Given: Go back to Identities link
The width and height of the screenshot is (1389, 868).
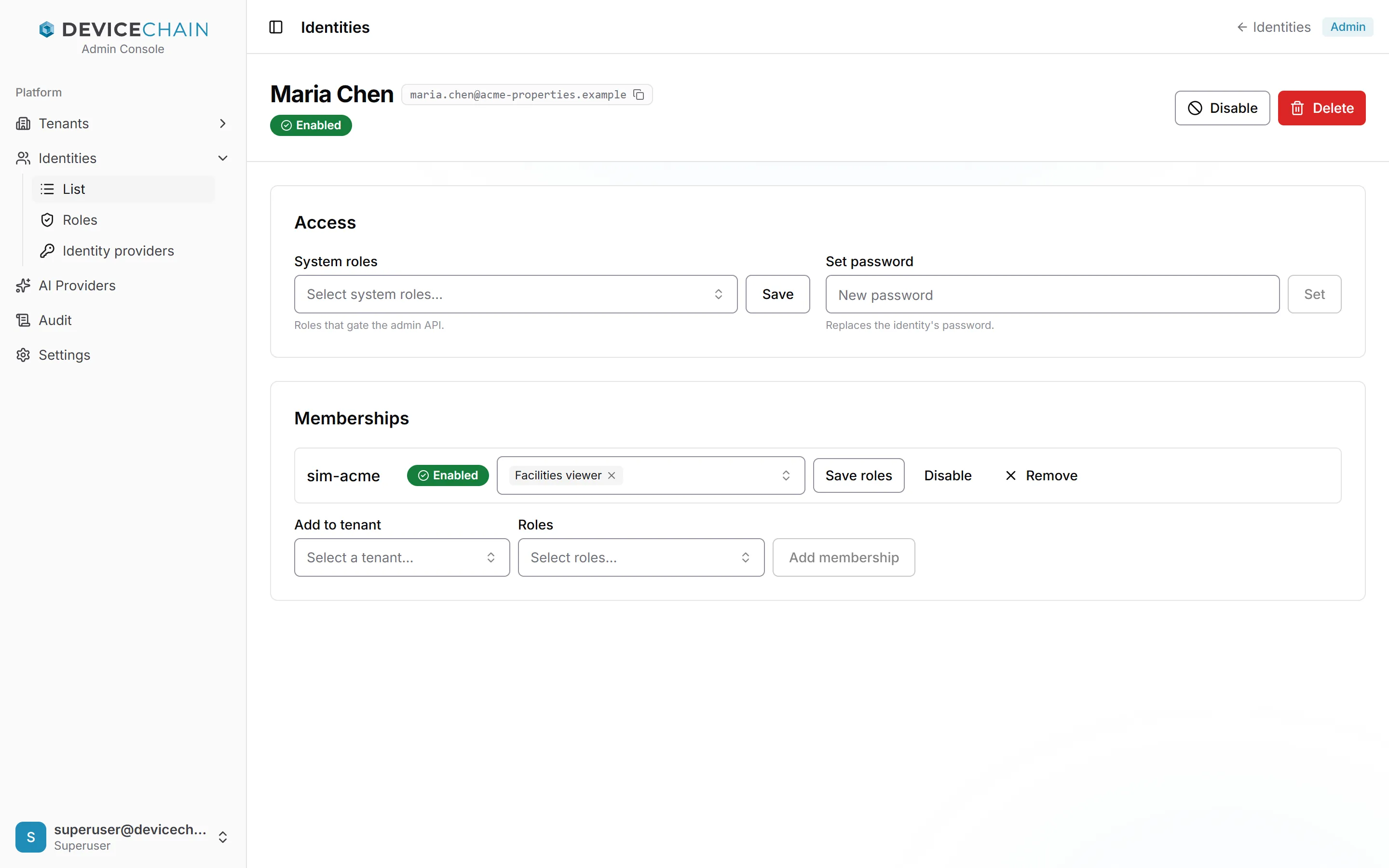Looking at the screenshot, I should (x=1273, y=27).
